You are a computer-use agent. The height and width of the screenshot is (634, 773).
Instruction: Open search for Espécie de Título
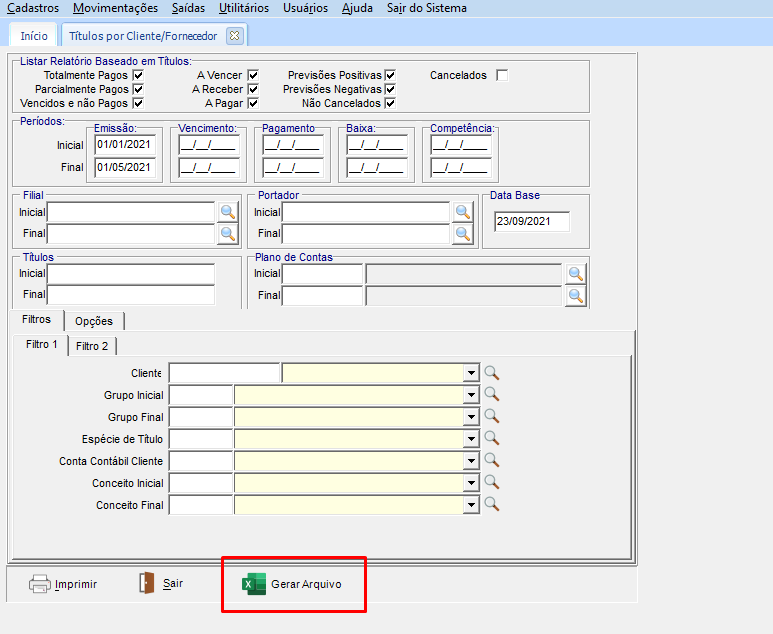tap(491, 439)
